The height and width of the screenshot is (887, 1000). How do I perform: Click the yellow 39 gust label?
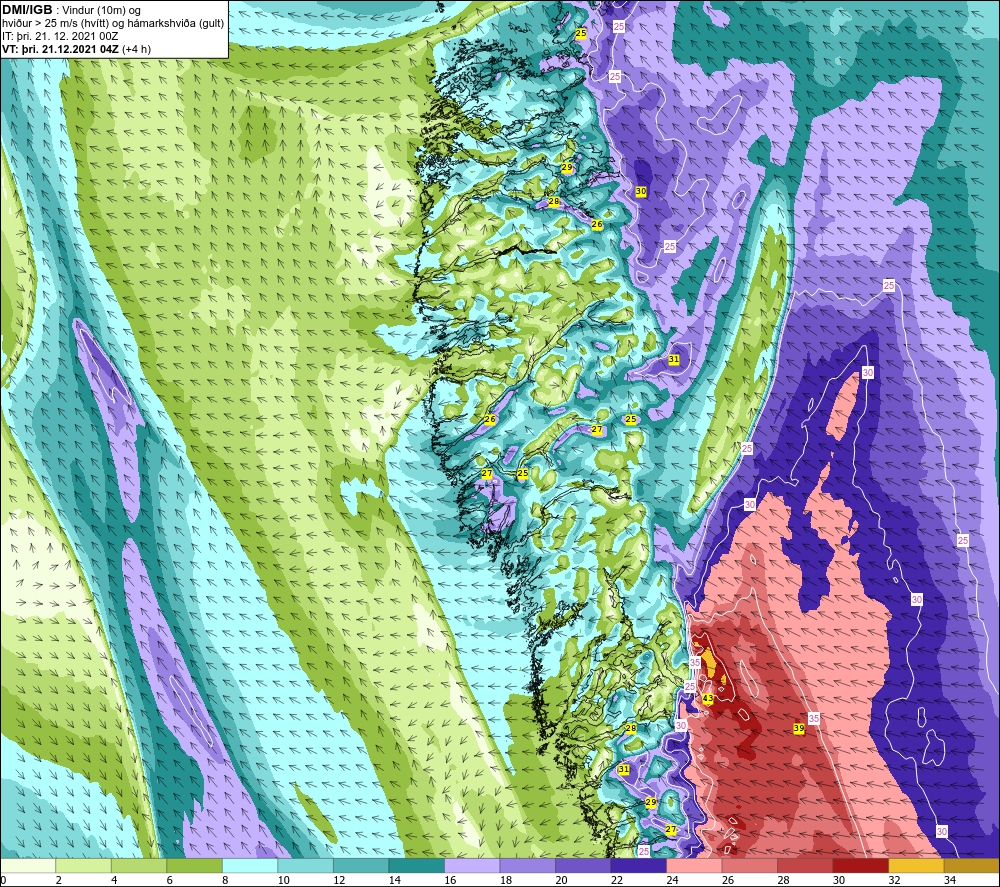[798, 728]
